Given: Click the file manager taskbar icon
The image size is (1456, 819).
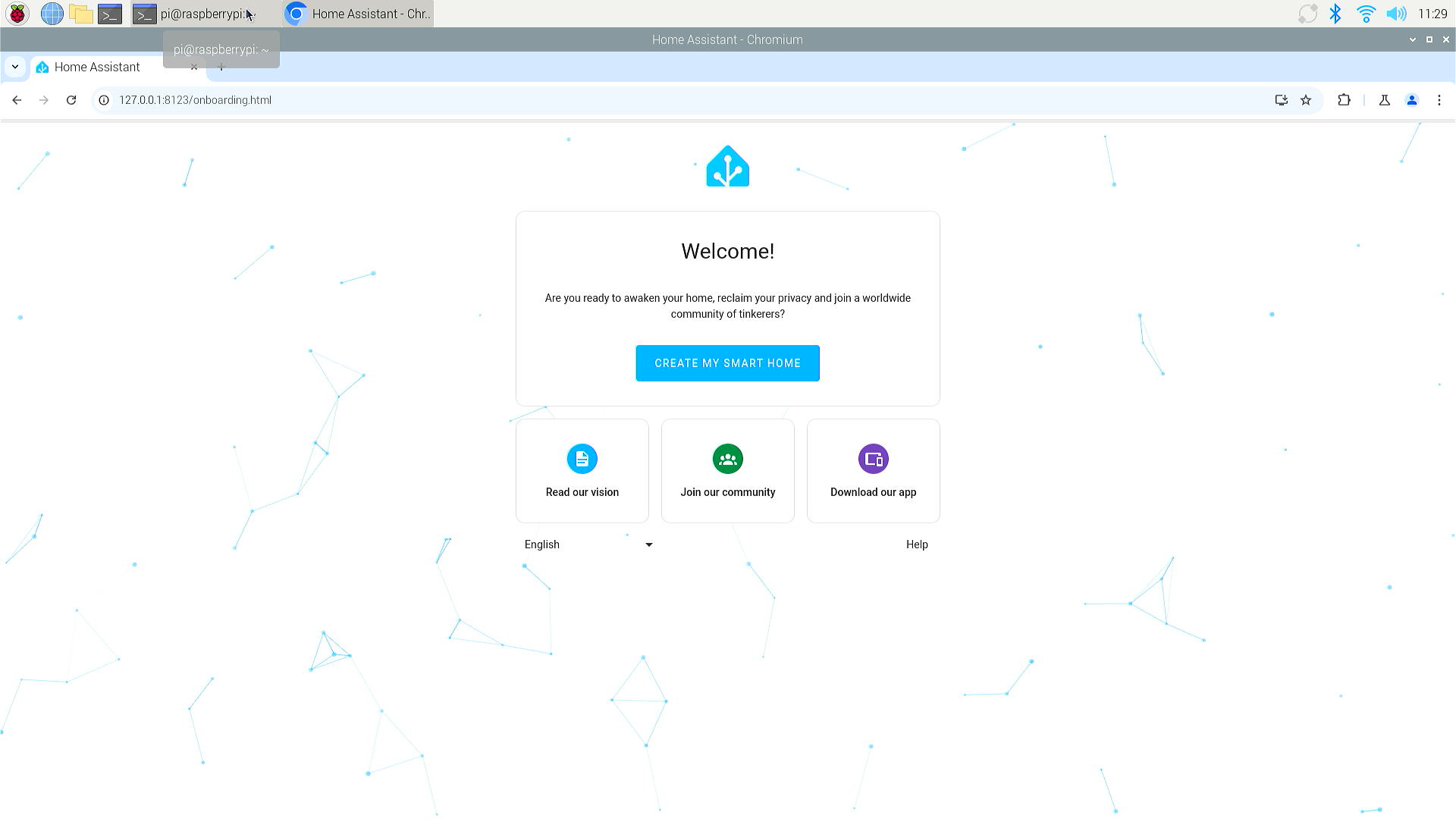Looking at the screenshot, I should [81, 13].
